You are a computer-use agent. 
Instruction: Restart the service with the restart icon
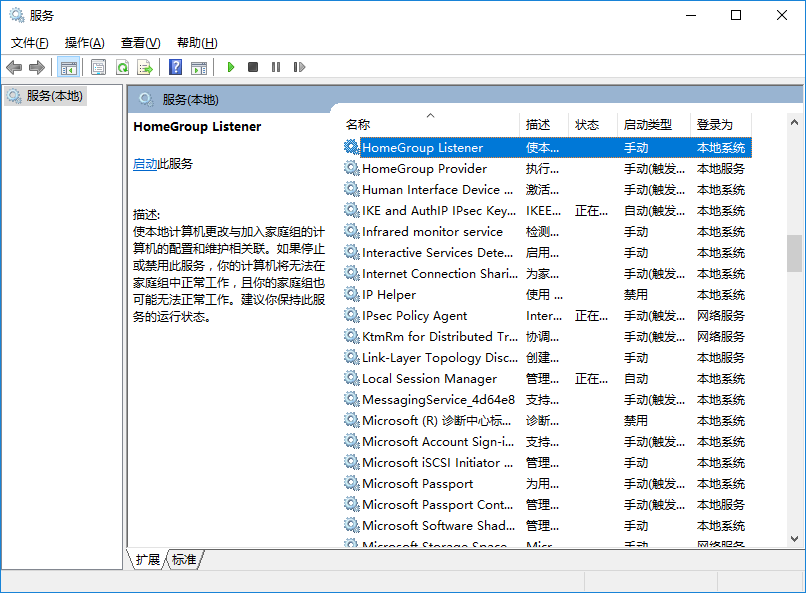point(299,67)
